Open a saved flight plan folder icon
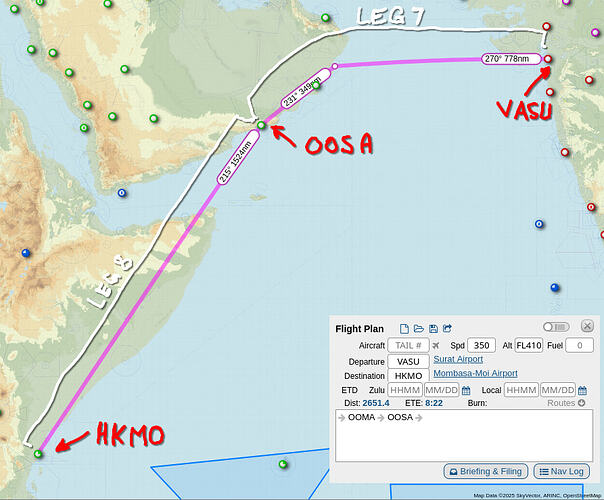604x500 pixels. point(419,328)
